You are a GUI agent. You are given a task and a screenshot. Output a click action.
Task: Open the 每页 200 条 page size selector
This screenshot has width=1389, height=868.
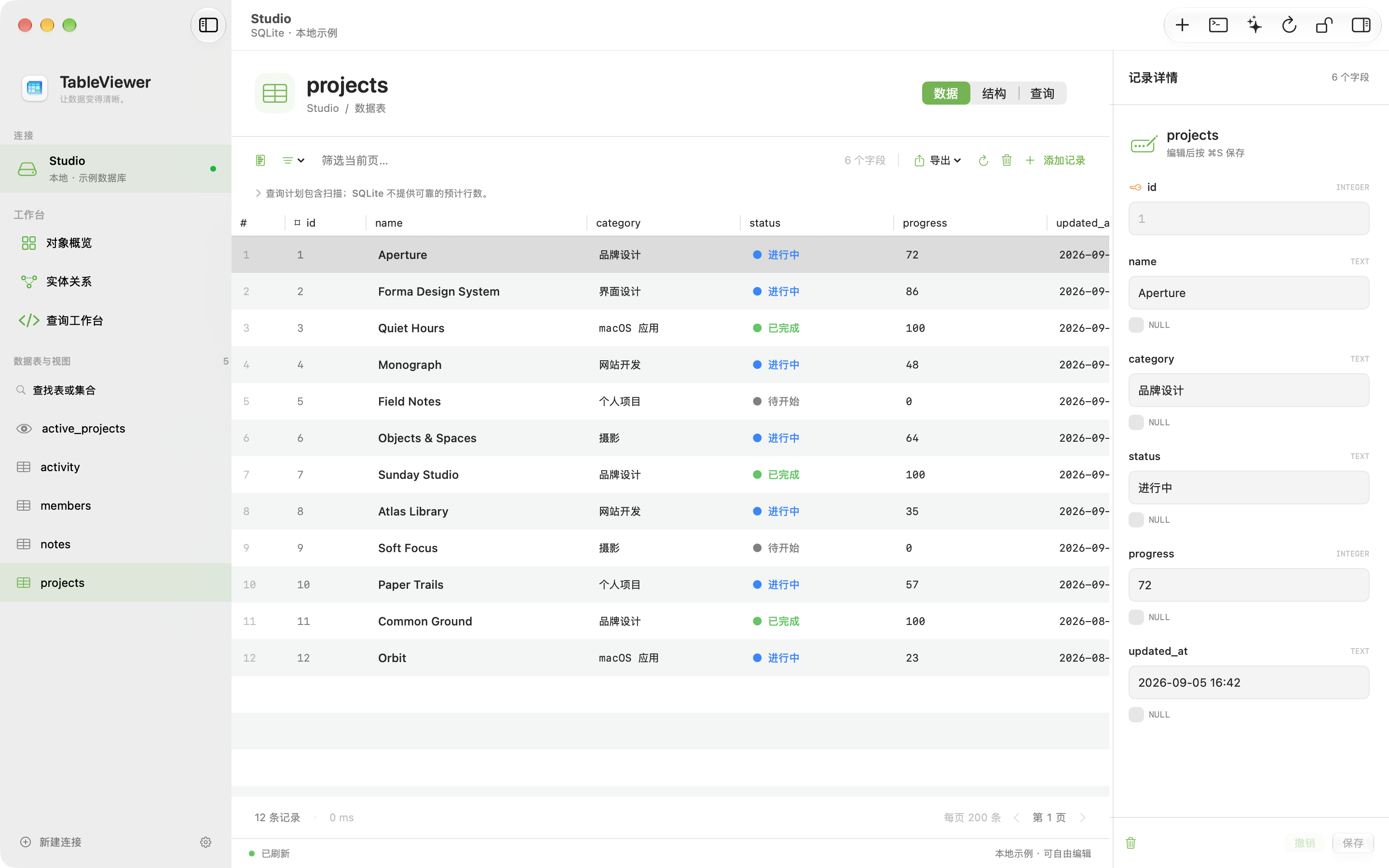(972, 817)
